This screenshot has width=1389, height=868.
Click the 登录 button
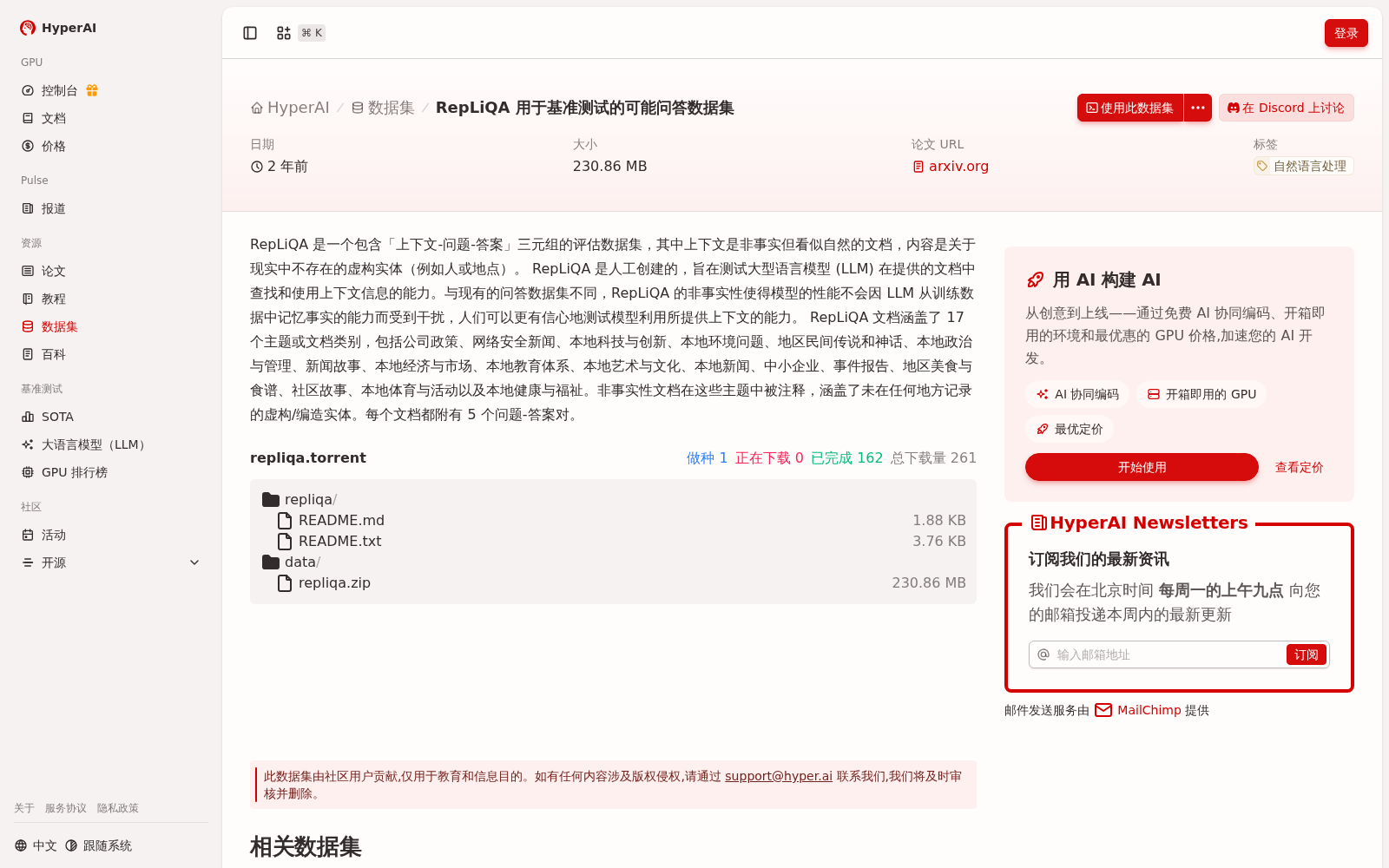[1346, 33]
